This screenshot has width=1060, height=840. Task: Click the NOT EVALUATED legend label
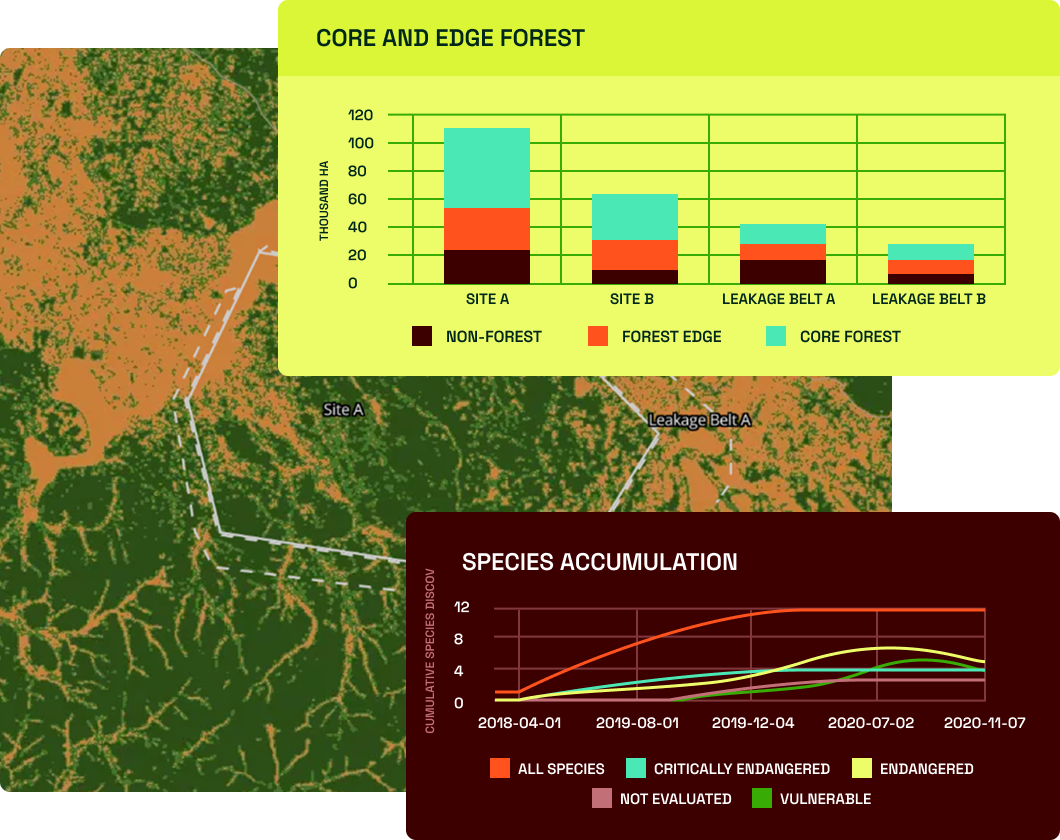pyautogui.click(x=675, y=799)
